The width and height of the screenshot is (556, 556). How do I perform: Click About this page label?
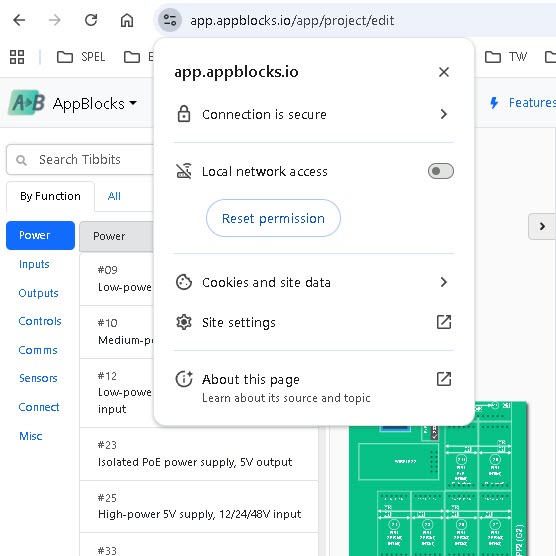pos(251,379)
